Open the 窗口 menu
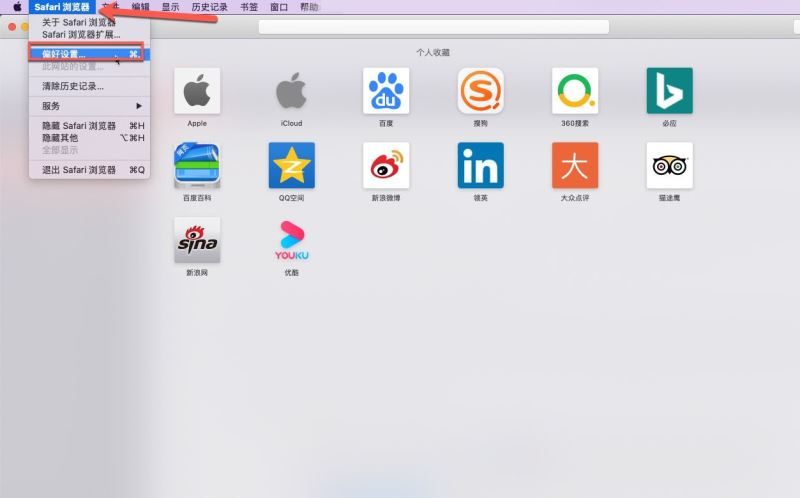The image size is (800, 498). click(x=279, y=7)
